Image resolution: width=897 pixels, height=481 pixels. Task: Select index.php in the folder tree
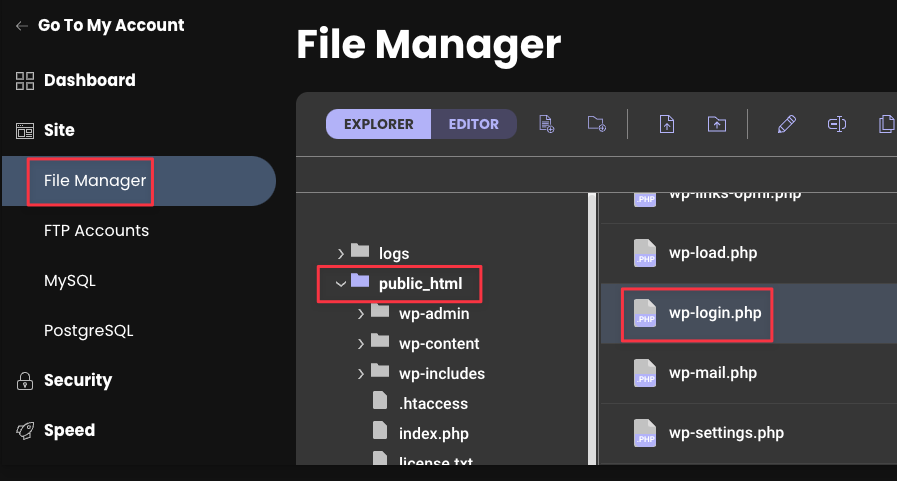click(434, 434)
